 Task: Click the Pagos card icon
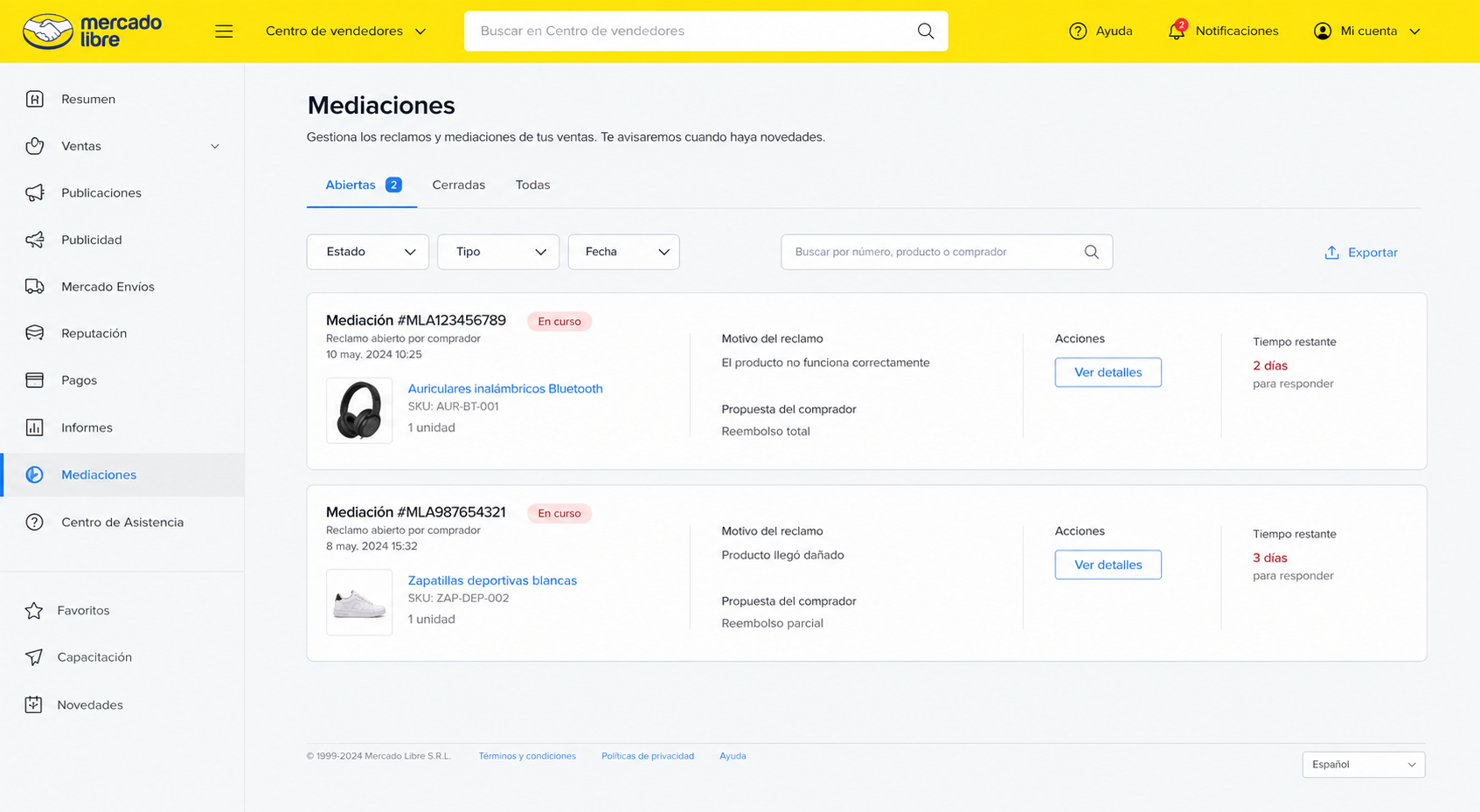click(x=34, y=380)
